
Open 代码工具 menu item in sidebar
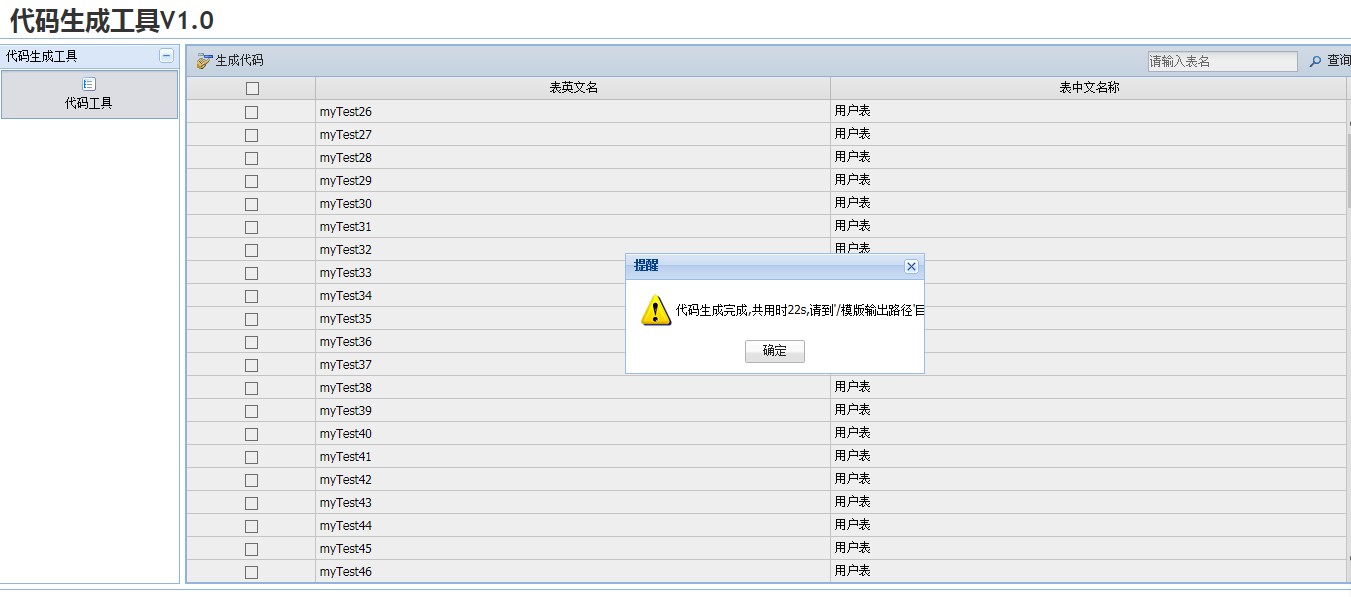click(89, 94)
